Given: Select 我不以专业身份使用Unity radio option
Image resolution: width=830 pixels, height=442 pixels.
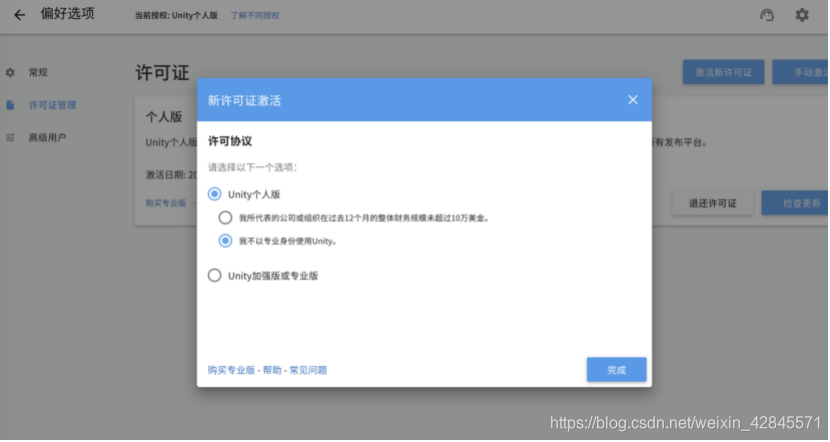Looking at the screenshot, I should click(225, 241).
